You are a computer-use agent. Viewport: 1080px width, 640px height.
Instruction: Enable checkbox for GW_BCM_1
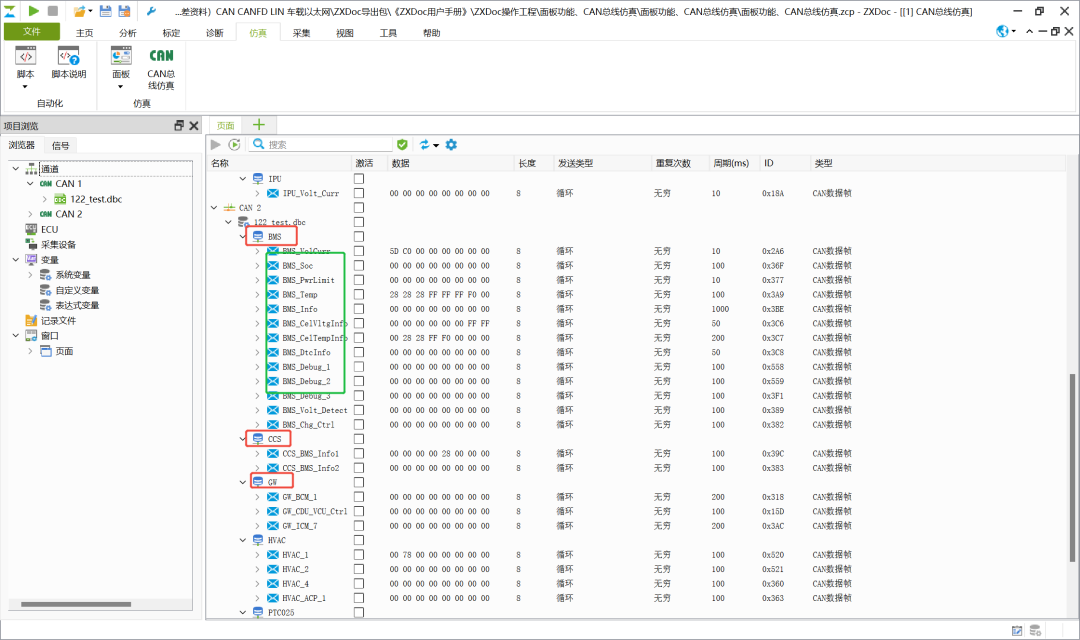(359, 497)
